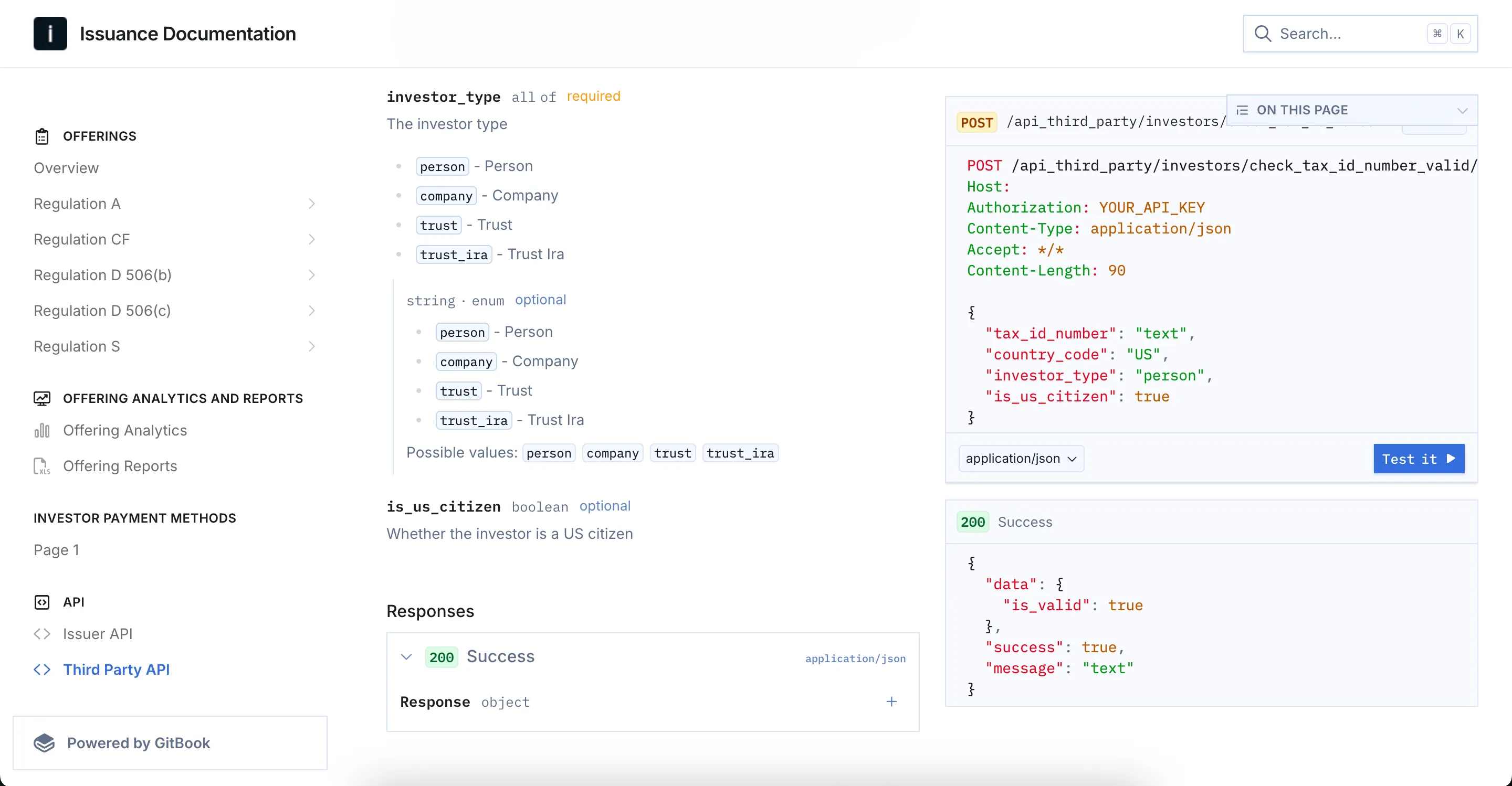Viewport: 1512px width, 786px height.
Task: Expand Response object with plus icon
Action: tap(891, 702)
